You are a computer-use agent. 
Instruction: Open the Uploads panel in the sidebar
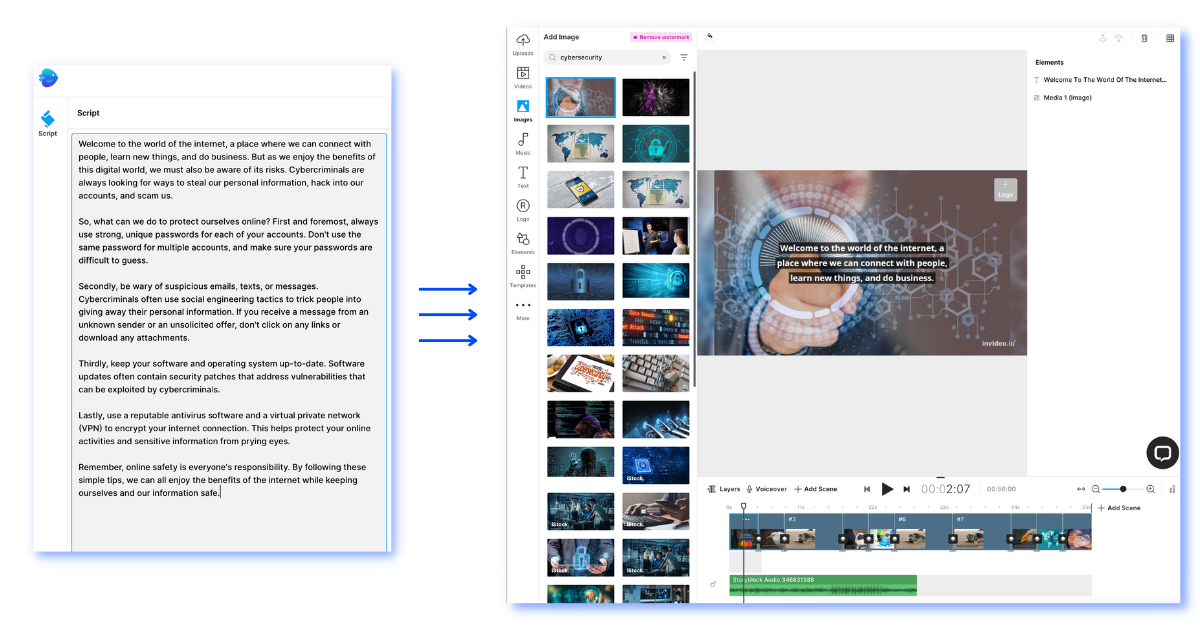point(523,42)
